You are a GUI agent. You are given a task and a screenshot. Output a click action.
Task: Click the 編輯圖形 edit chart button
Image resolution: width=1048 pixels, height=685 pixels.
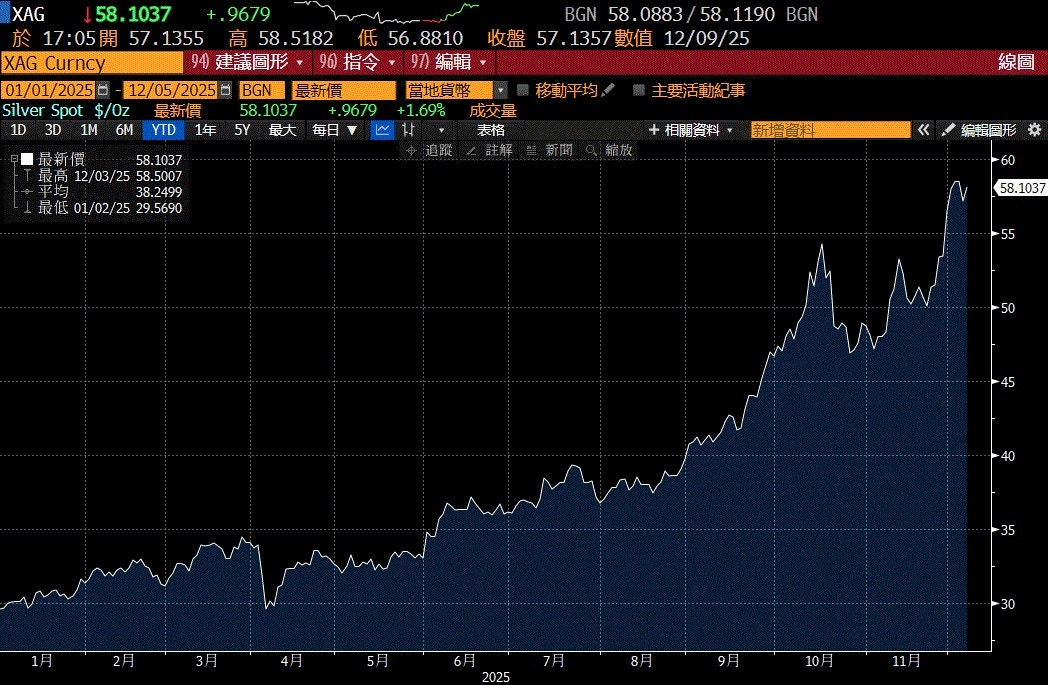point(980,130)
